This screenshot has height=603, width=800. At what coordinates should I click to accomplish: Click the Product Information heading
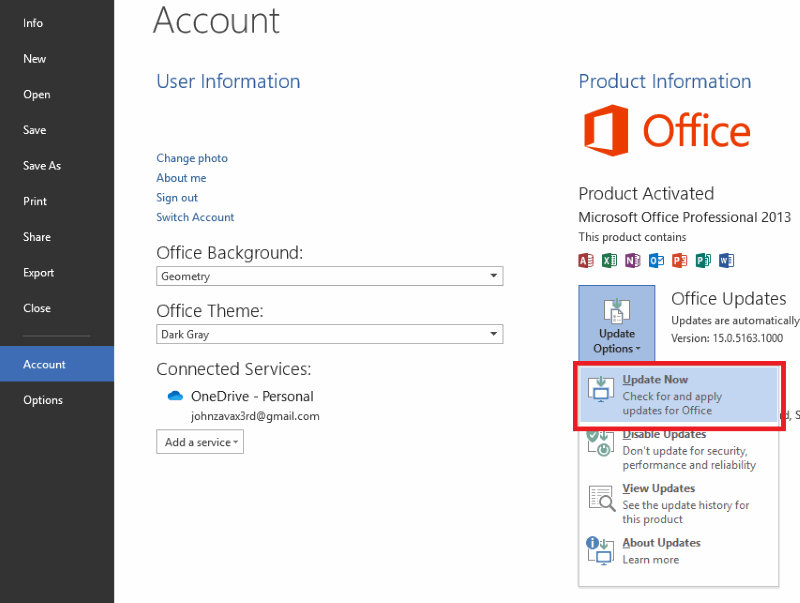click(664, 82)
